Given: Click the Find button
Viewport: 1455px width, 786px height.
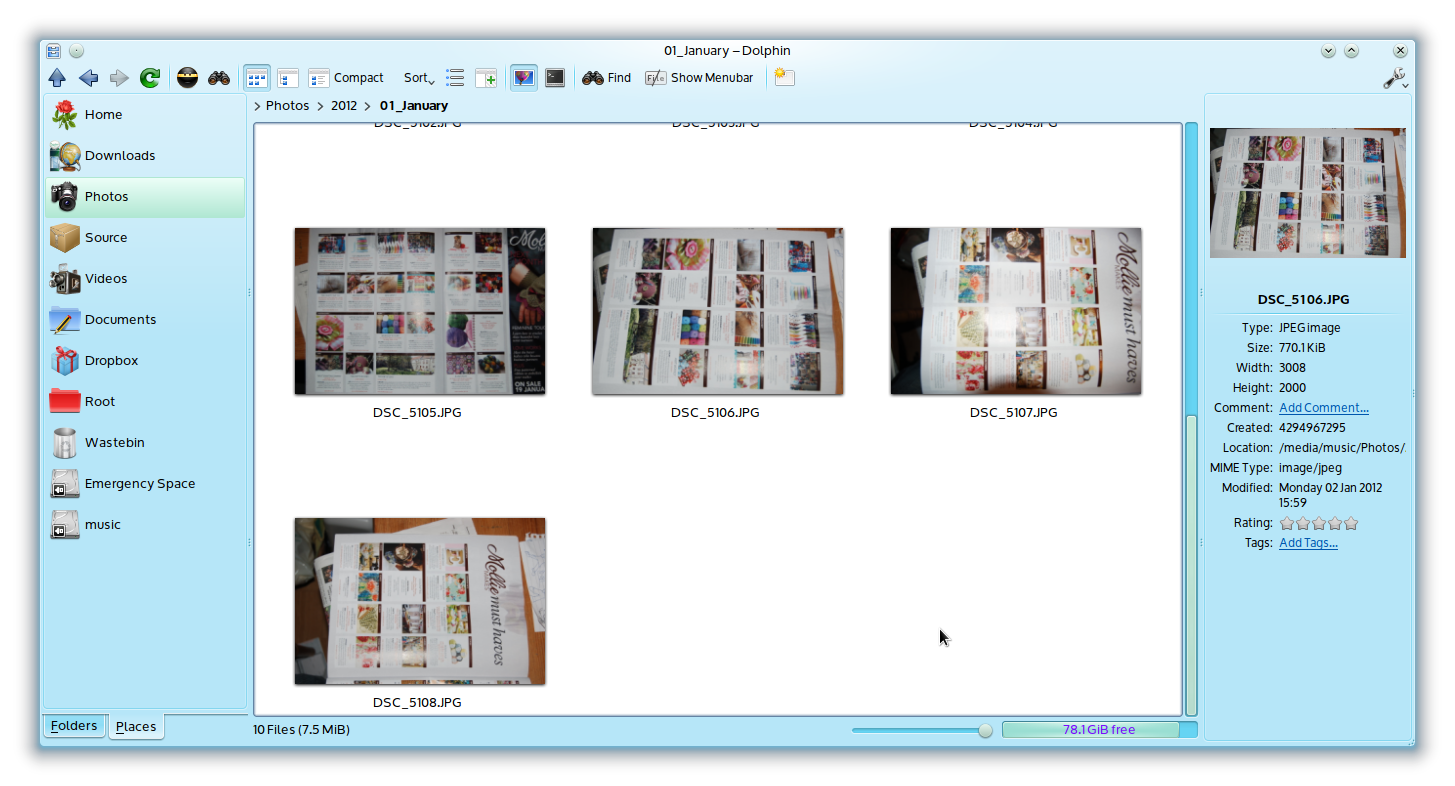Looking at the screenshot, I should pos(607,78).
